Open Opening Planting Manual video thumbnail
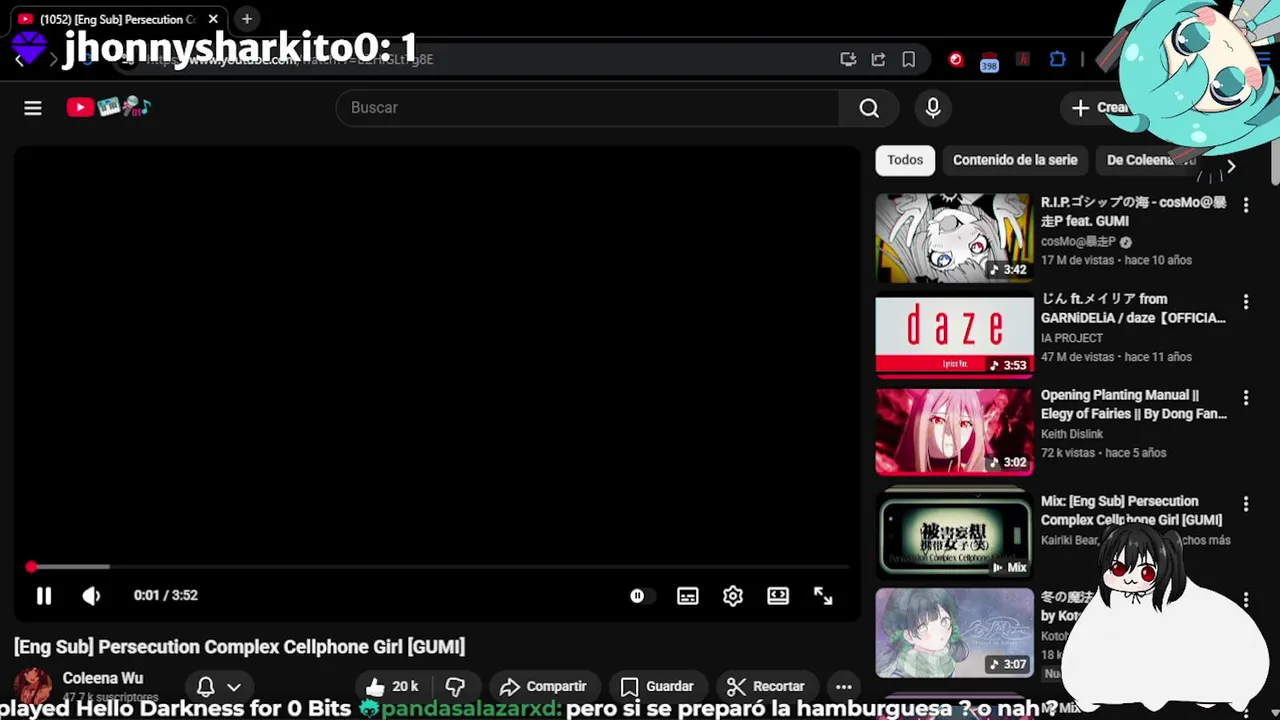 pos(954,431)
